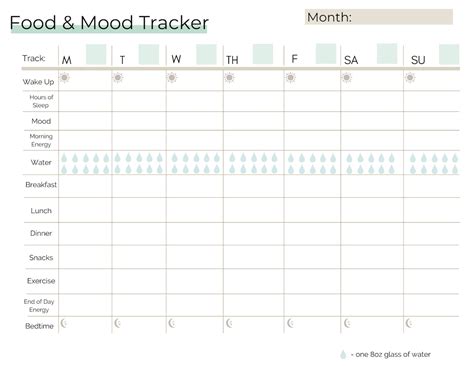
Task: Select the moon icon in Sunday's Bedtime cell
Action: pyautogui.click(x=410, y=323)
